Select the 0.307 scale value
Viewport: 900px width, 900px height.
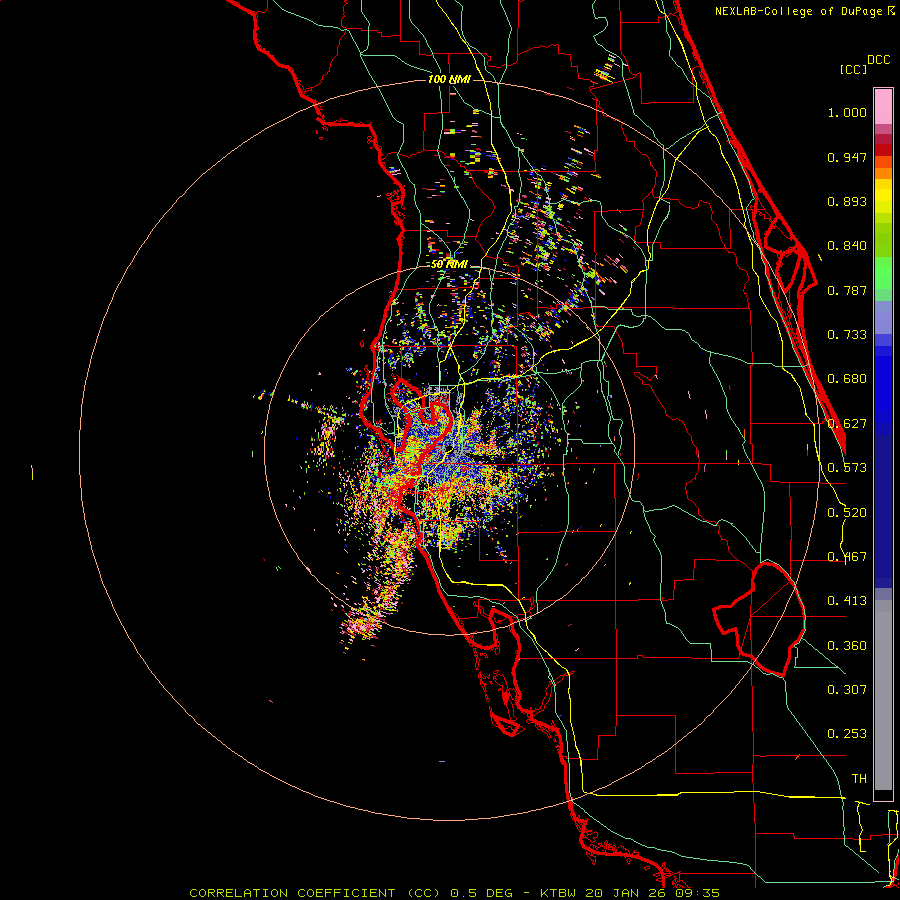(x=847, y=690)
